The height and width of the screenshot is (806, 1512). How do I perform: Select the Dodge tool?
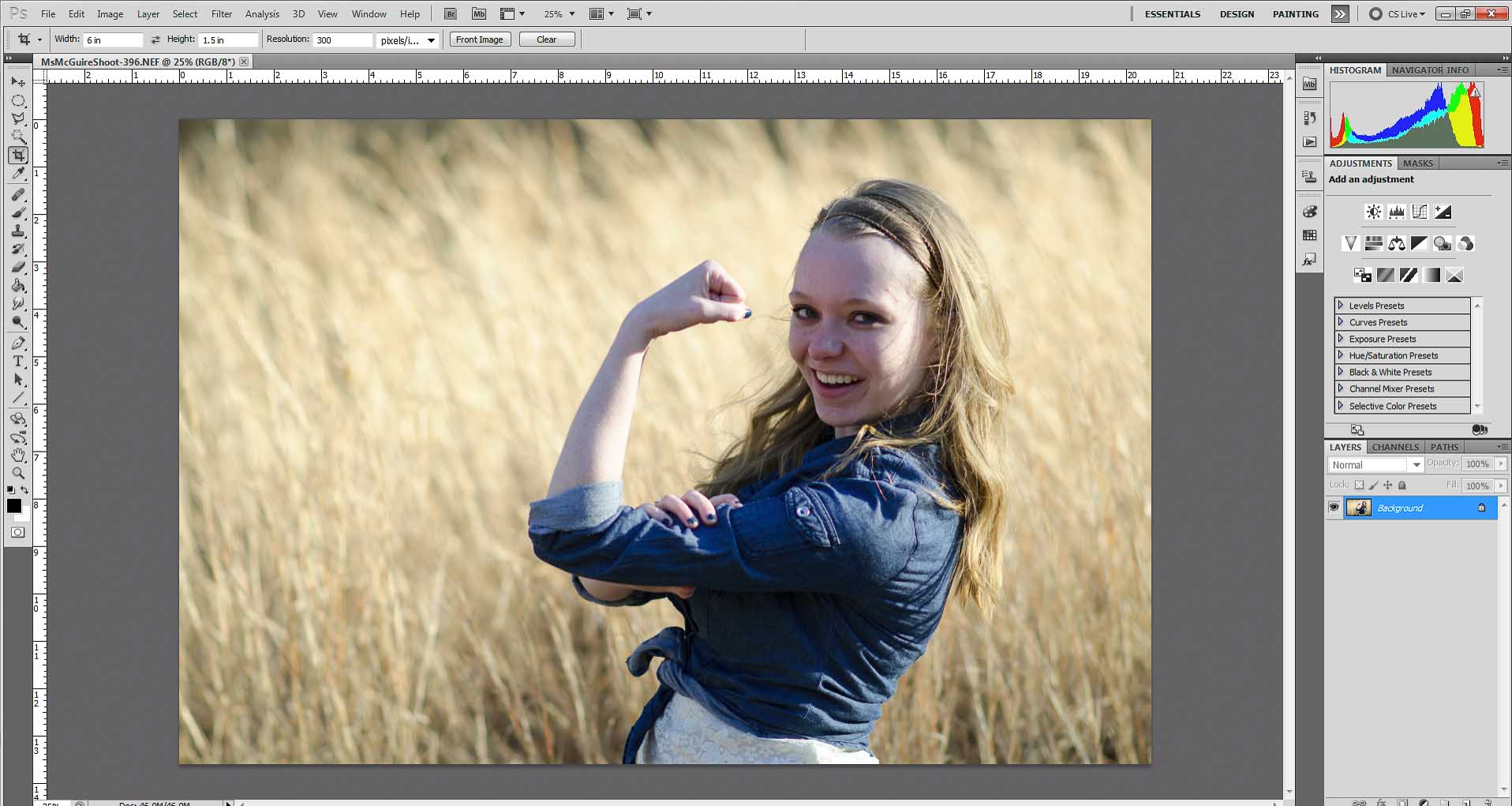(x=18, y=322)
